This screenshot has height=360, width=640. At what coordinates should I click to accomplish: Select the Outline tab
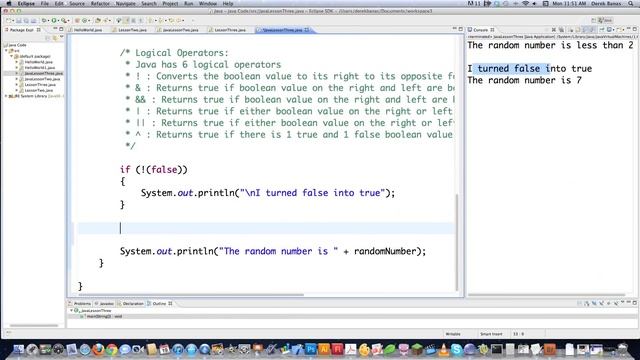pyautogui.click(x=159, y=304)
